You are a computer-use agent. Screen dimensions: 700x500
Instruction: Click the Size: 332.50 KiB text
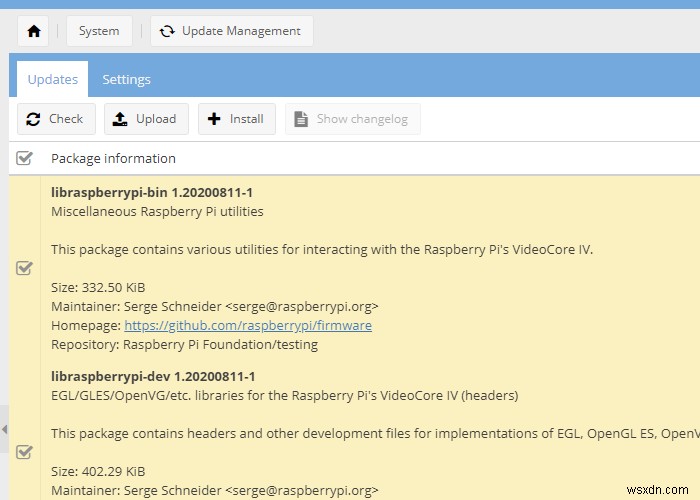(x=98, y=288)
